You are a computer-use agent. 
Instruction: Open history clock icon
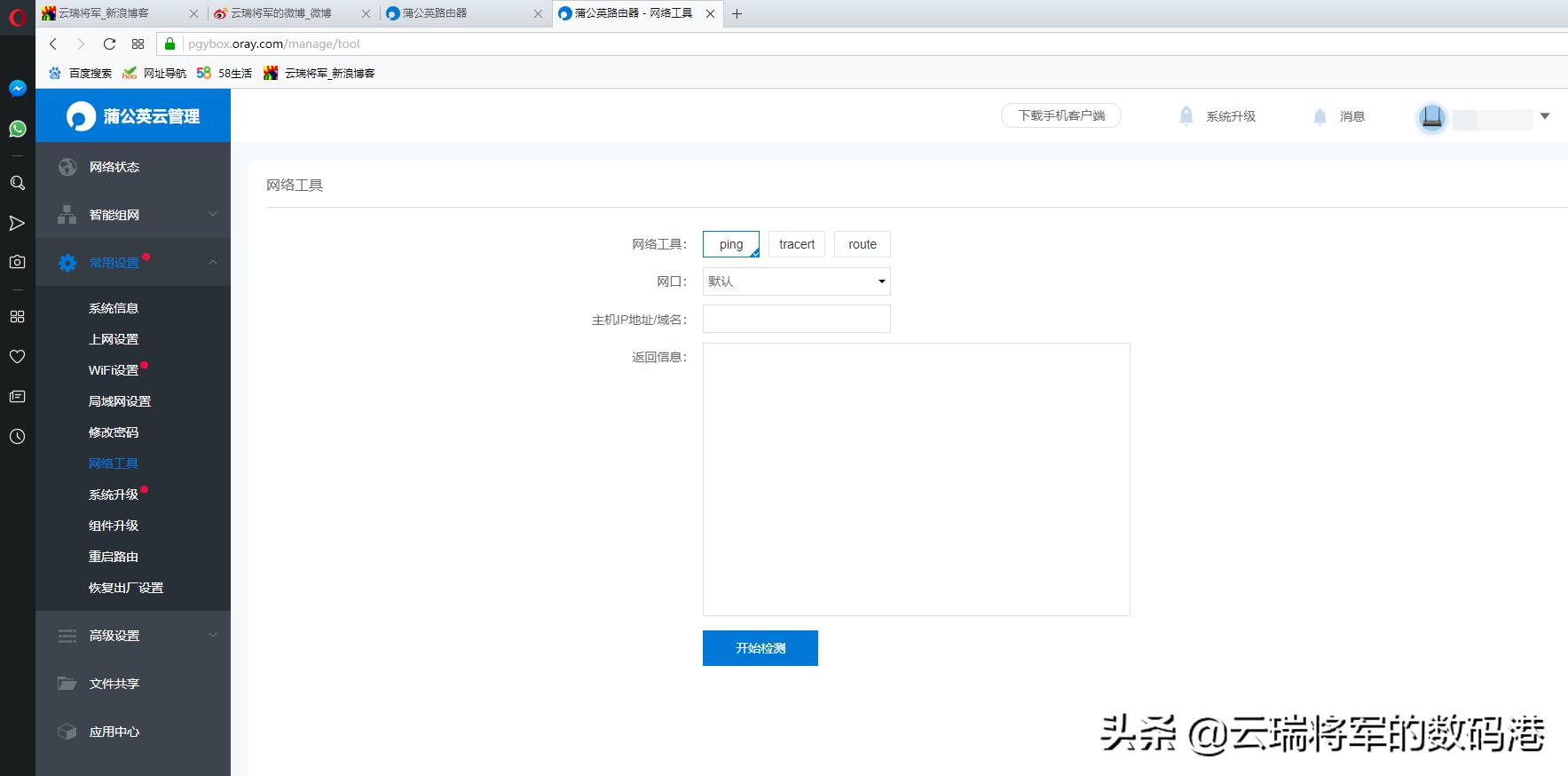pyautogui.click(x=17, y=436)
